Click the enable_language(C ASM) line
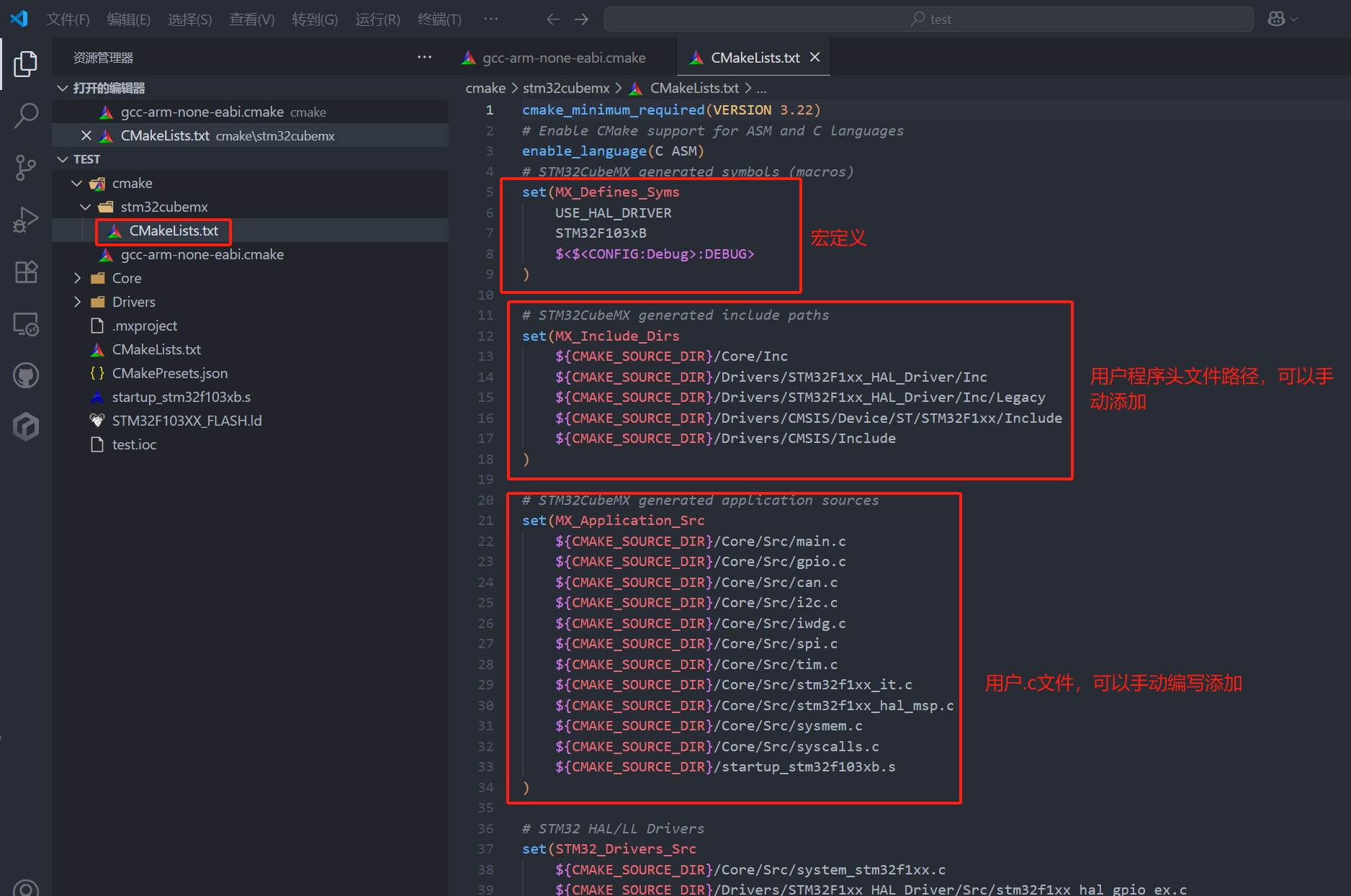 613,151
